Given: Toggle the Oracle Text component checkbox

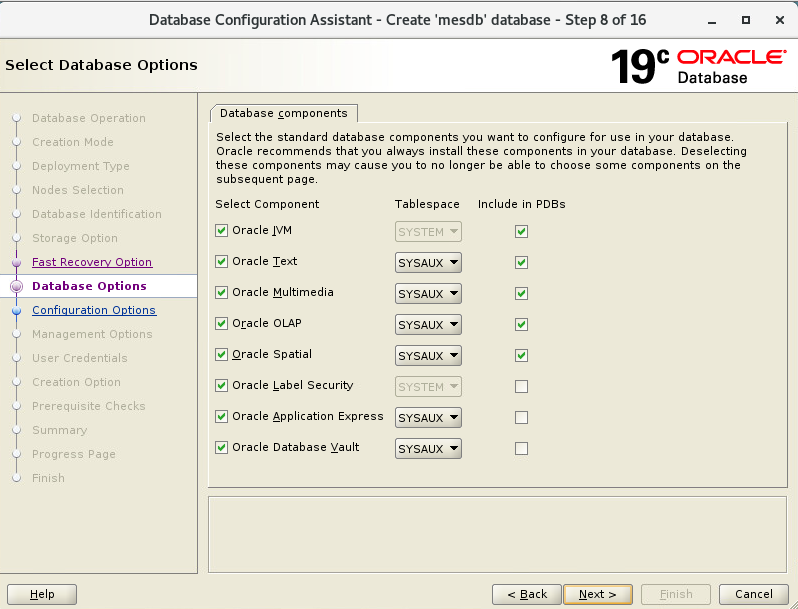Looking at the screenshot, I should coord(222,262).
